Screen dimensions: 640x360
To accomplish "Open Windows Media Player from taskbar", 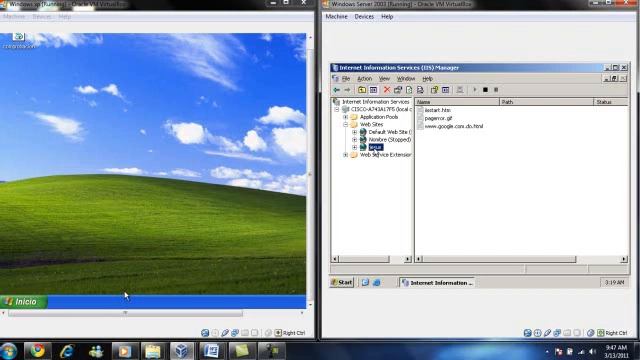I will point(125,351).
